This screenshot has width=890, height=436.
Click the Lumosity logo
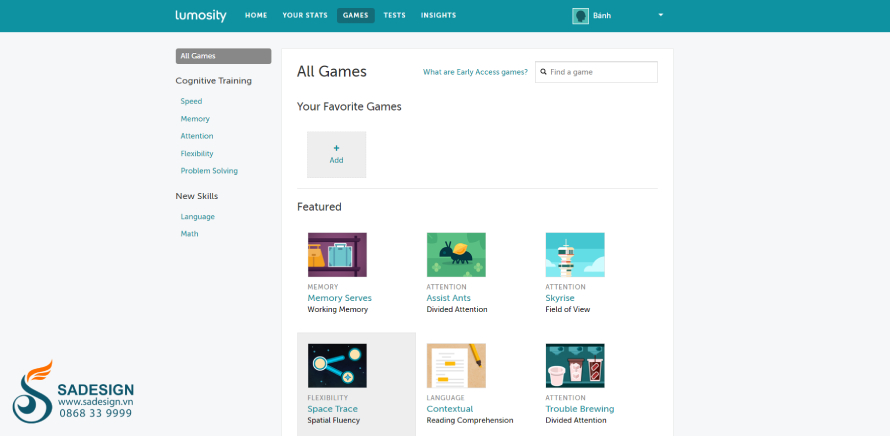[x=200, y=16]
